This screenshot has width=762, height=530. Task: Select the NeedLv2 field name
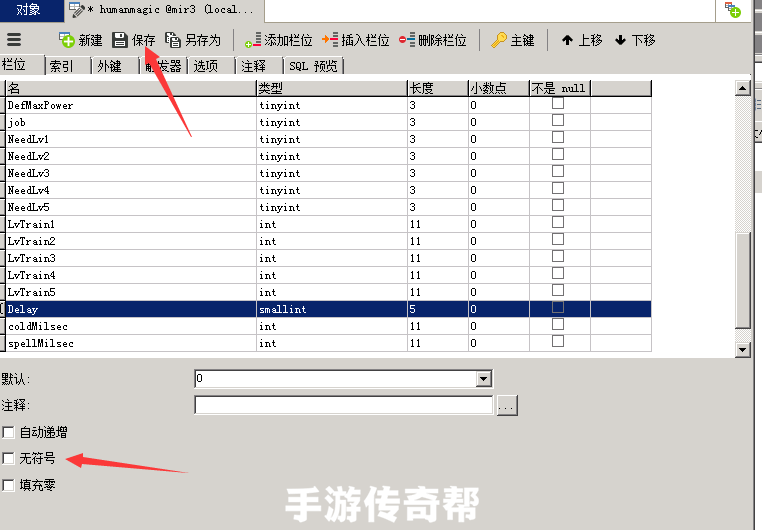(29, 156)
